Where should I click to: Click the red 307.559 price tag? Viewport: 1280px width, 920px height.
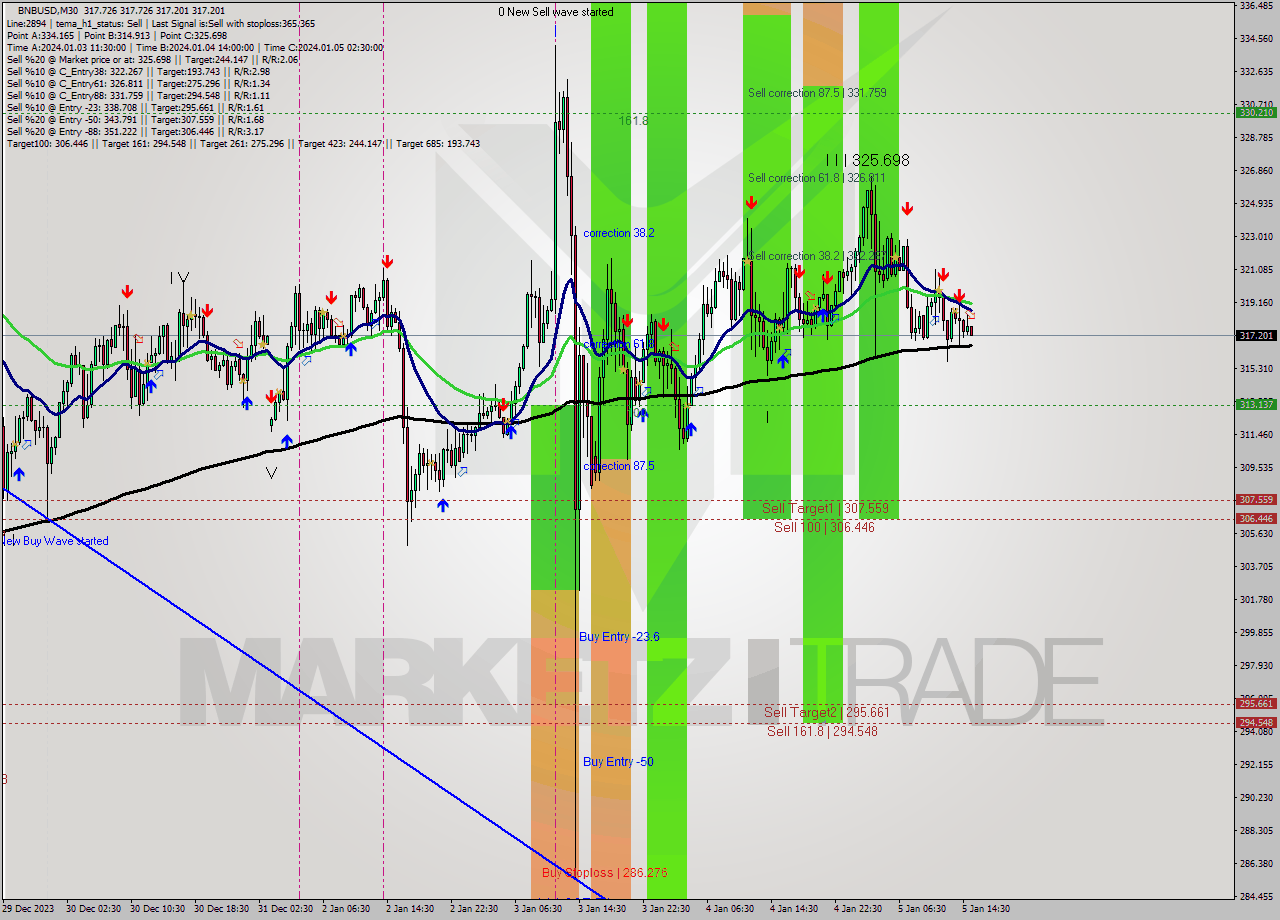(1256, 499)
